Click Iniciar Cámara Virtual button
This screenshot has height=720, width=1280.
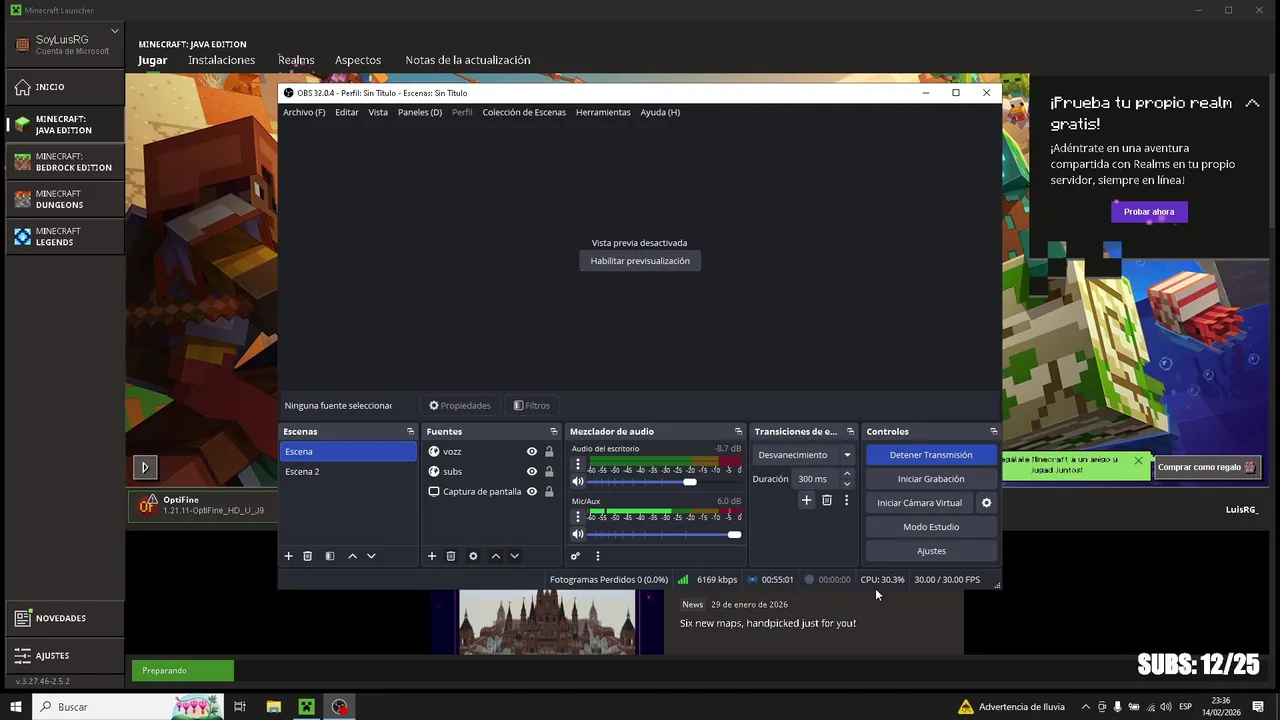[920, 503]
